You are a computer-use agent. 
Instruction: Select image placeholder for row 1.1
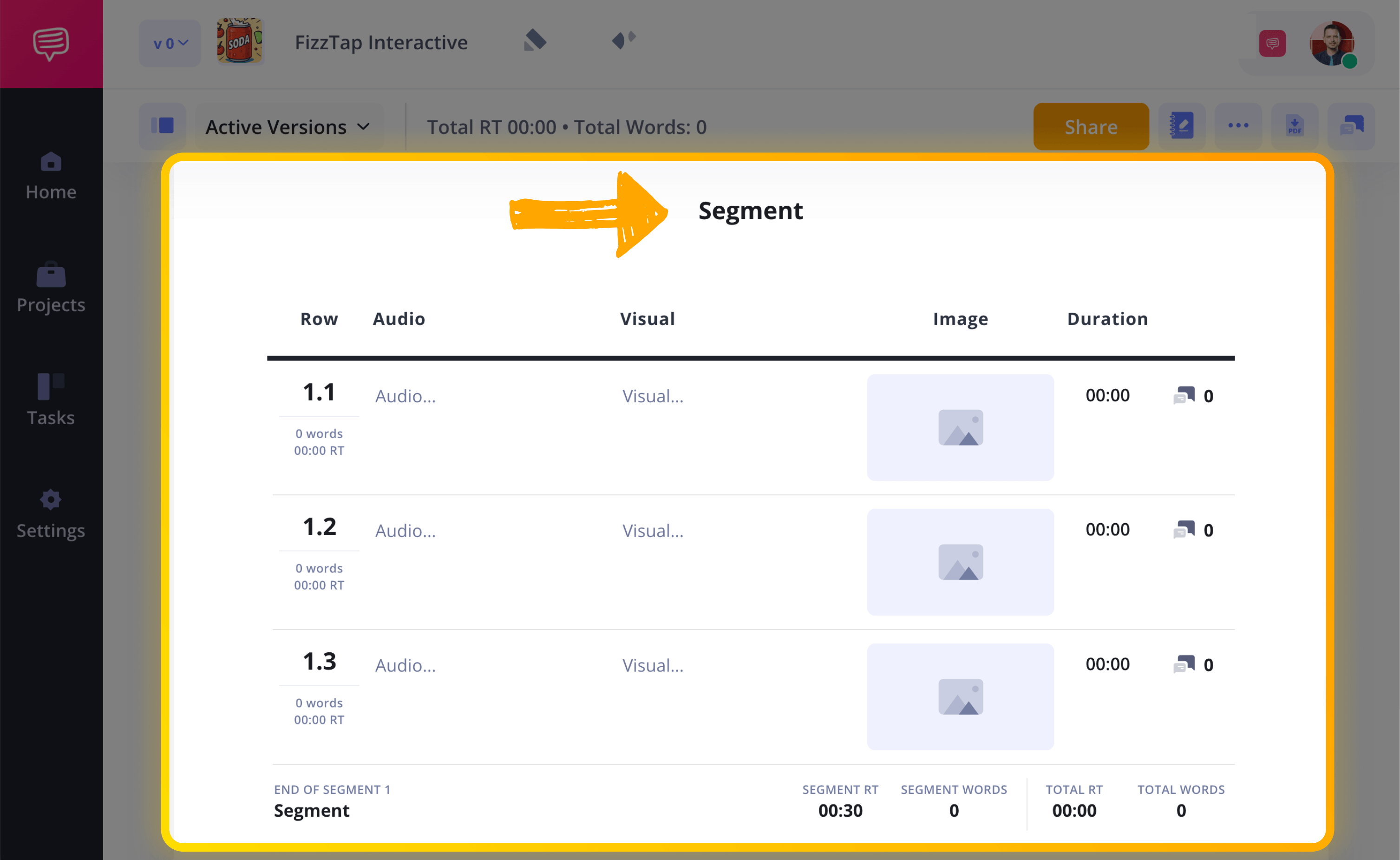tap(960, 427)
